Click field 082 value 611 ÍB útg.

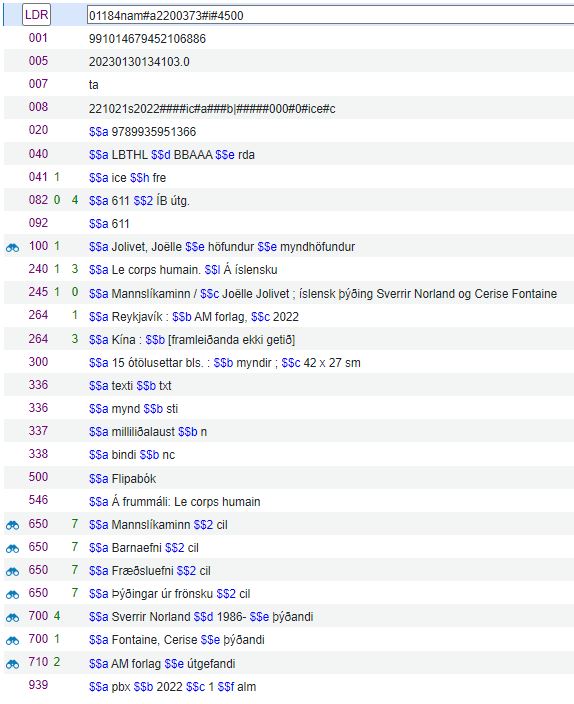tap(139, 201)
